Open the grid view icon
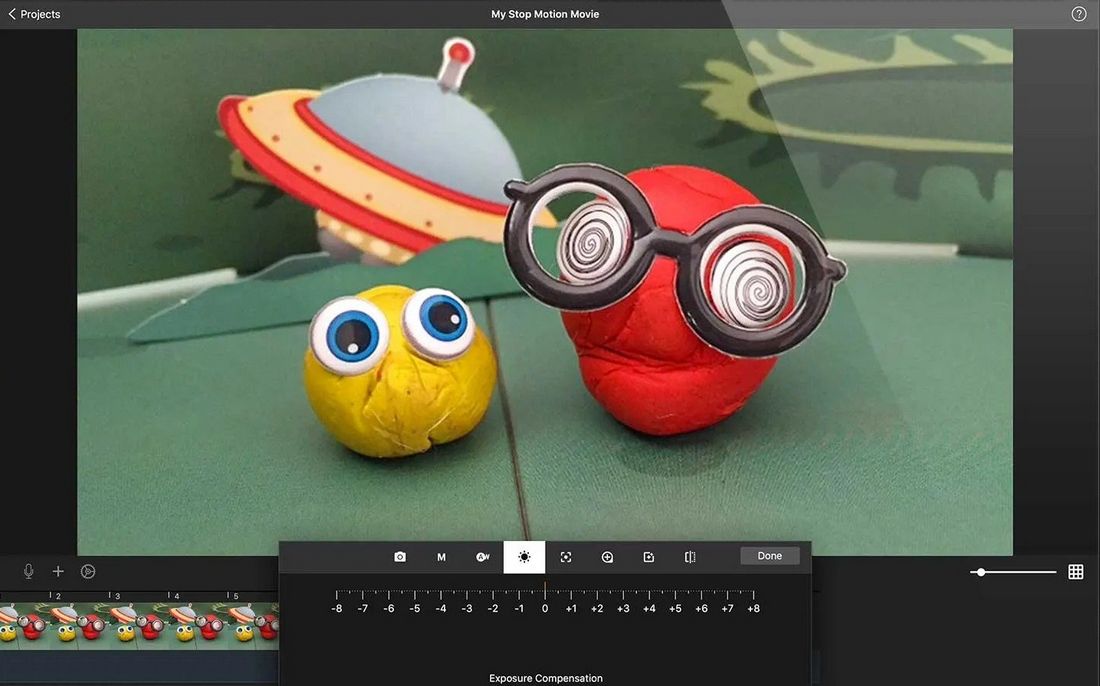 [1076, 572]
